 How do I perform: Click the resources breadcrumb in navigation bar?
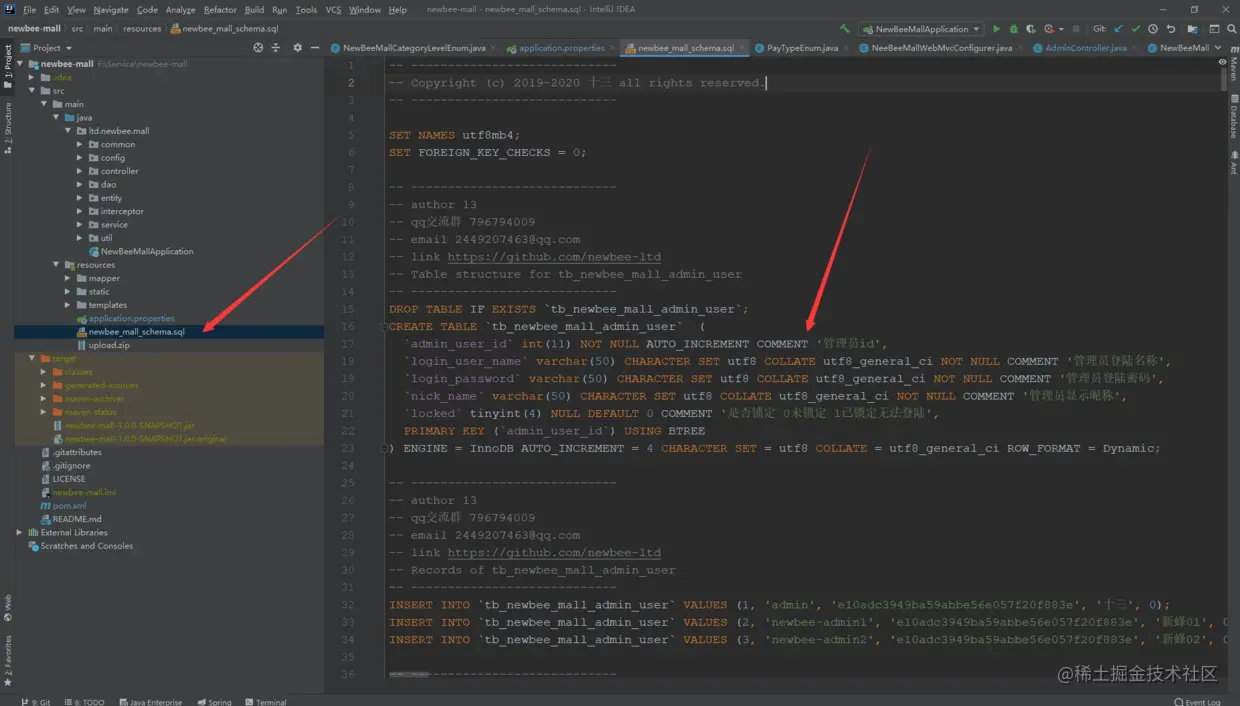click(142, 29)
